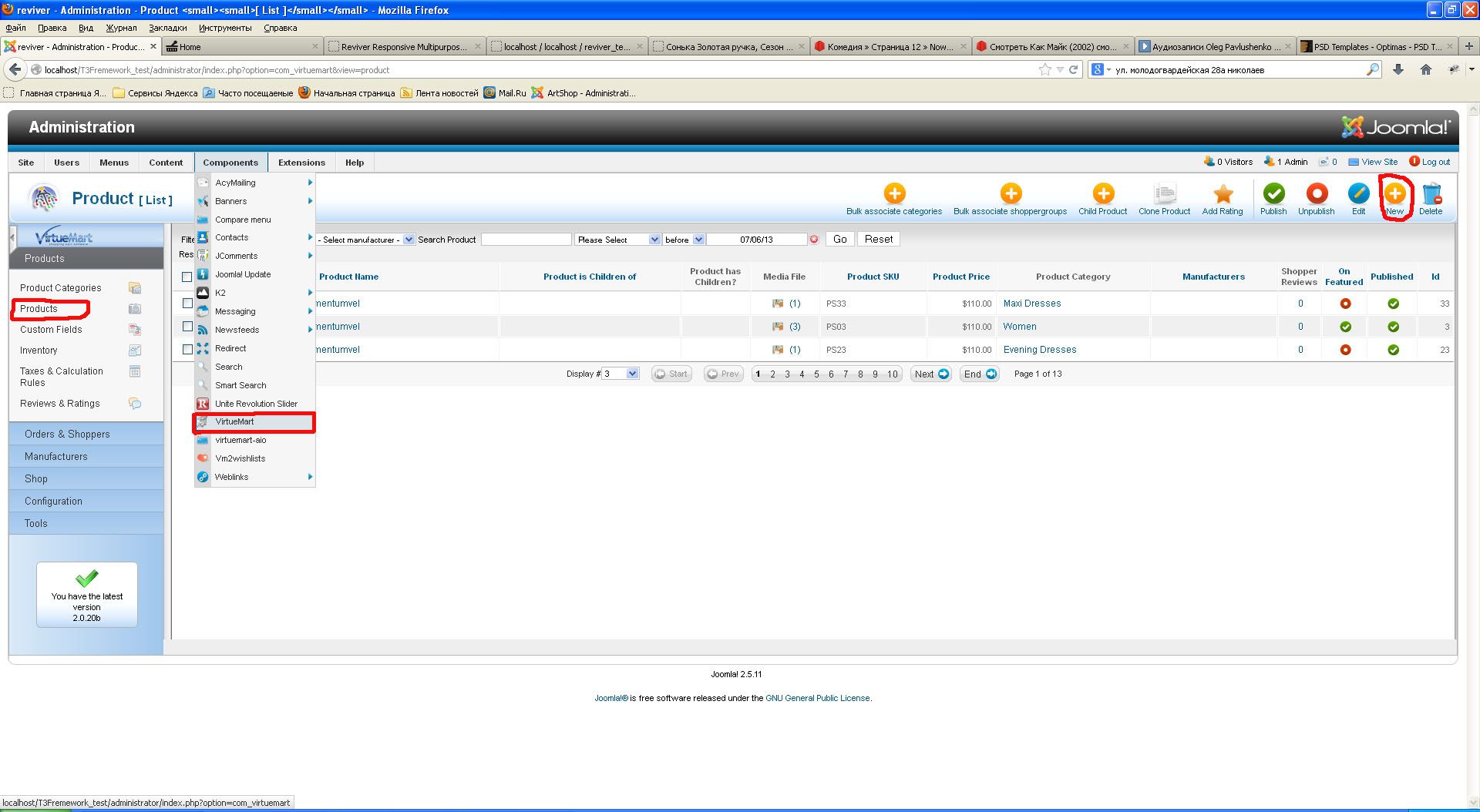Click the Go filter button
This screenshot has width=1480, height=812.
click(x=839, y=240)
